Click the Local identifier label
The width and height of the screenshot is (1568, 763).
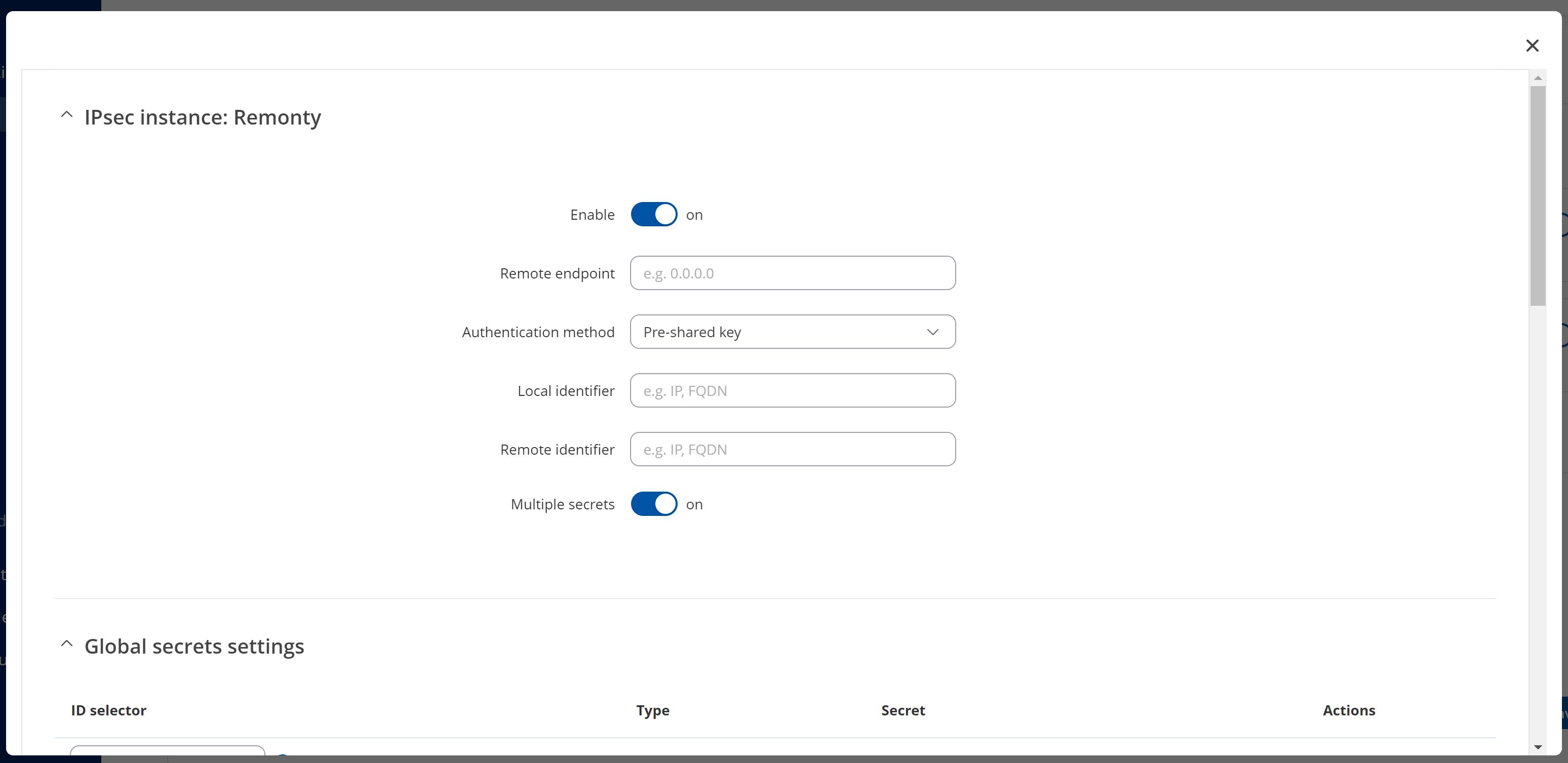[566, 391]
